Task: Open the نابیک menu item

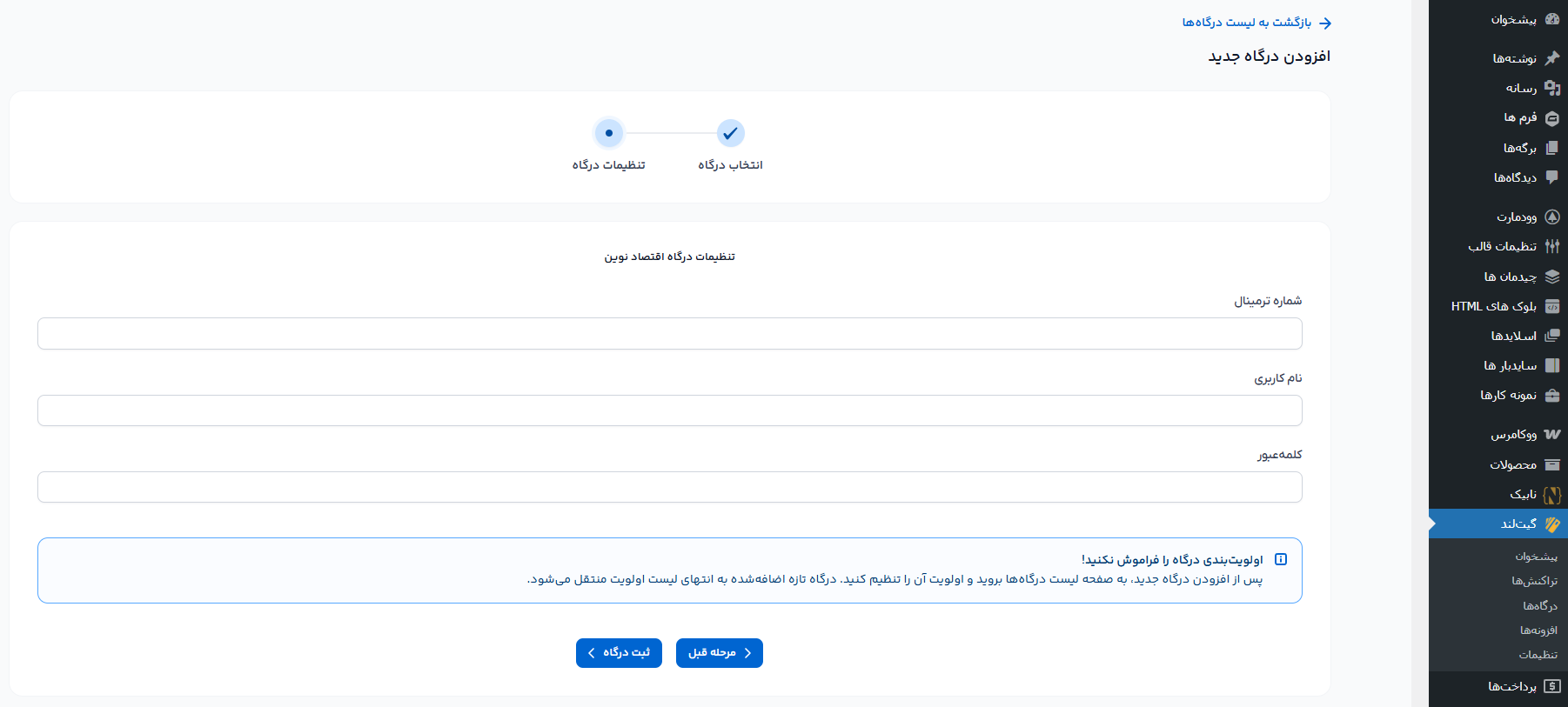Action: click(1498, 494)
